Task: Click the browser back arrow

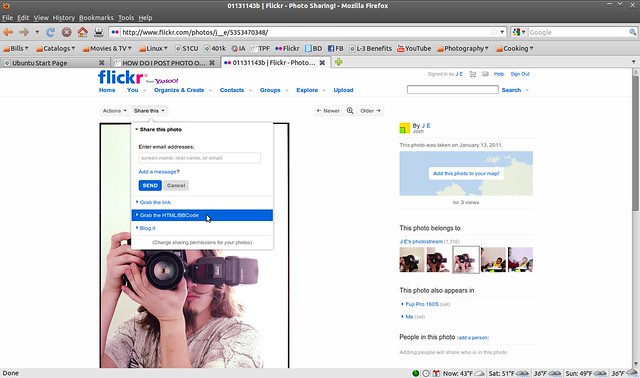Action: (8, 32)
